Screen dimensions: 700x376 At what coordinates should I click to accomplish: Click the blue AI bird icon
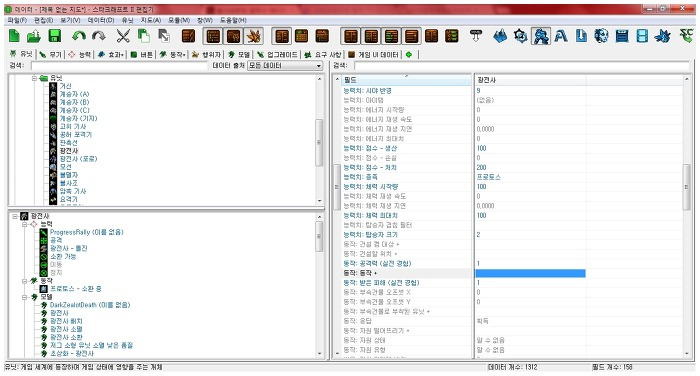tap(663, 36)
